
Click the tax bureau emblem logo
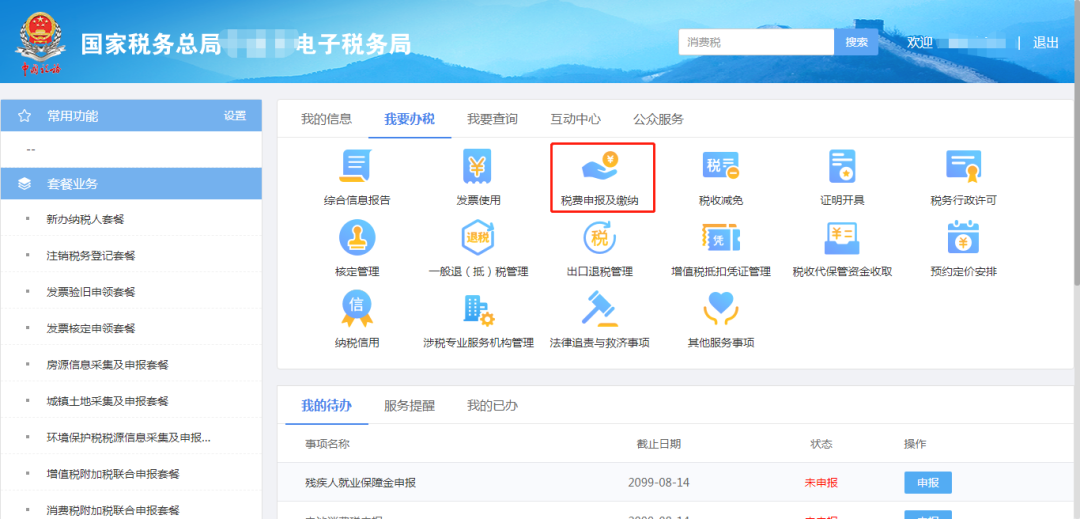click(41, 43)
